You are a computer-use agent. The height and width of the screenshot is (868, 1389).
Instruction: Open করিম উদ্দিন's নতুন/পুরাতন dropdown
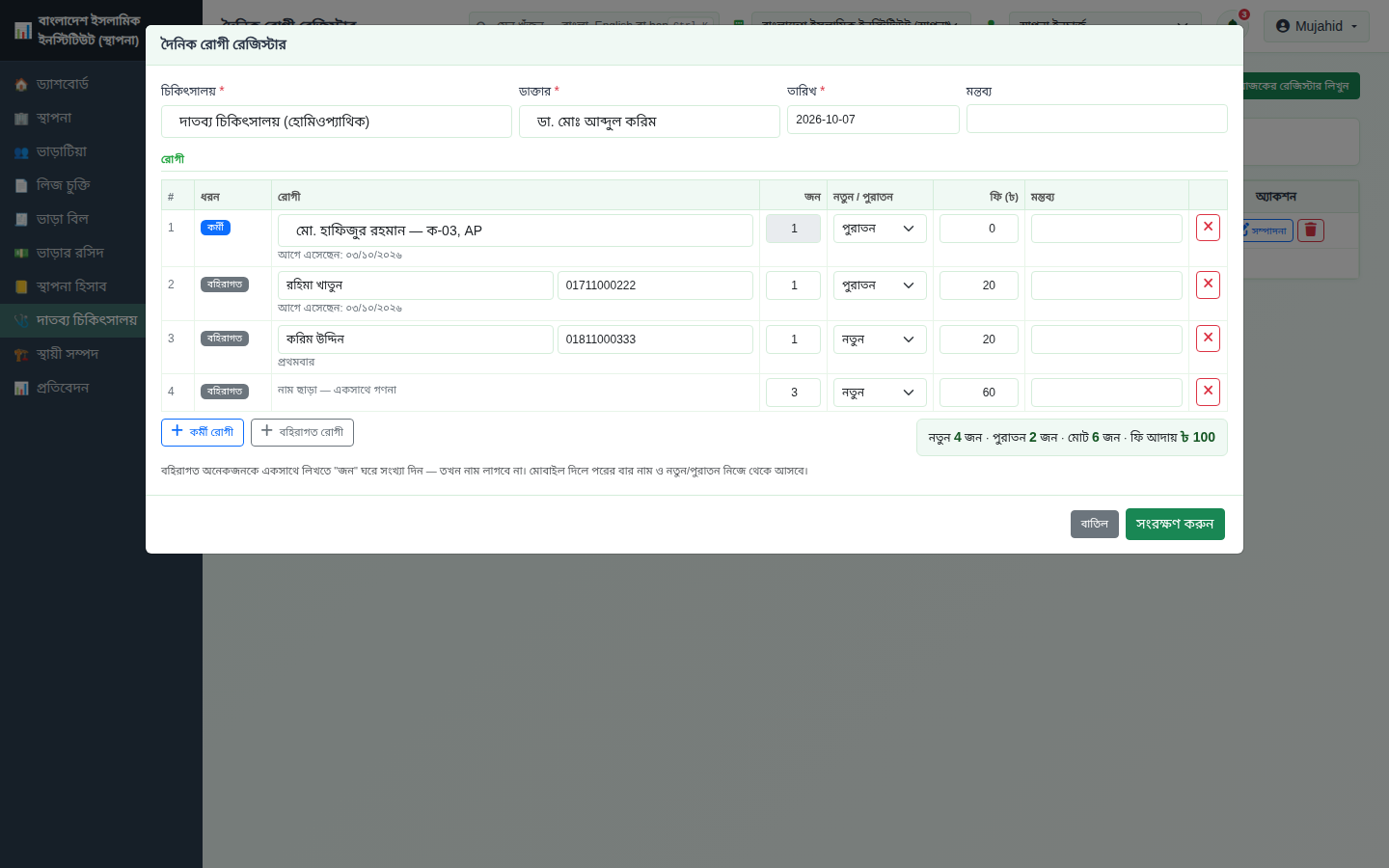(x=880, y=339)
